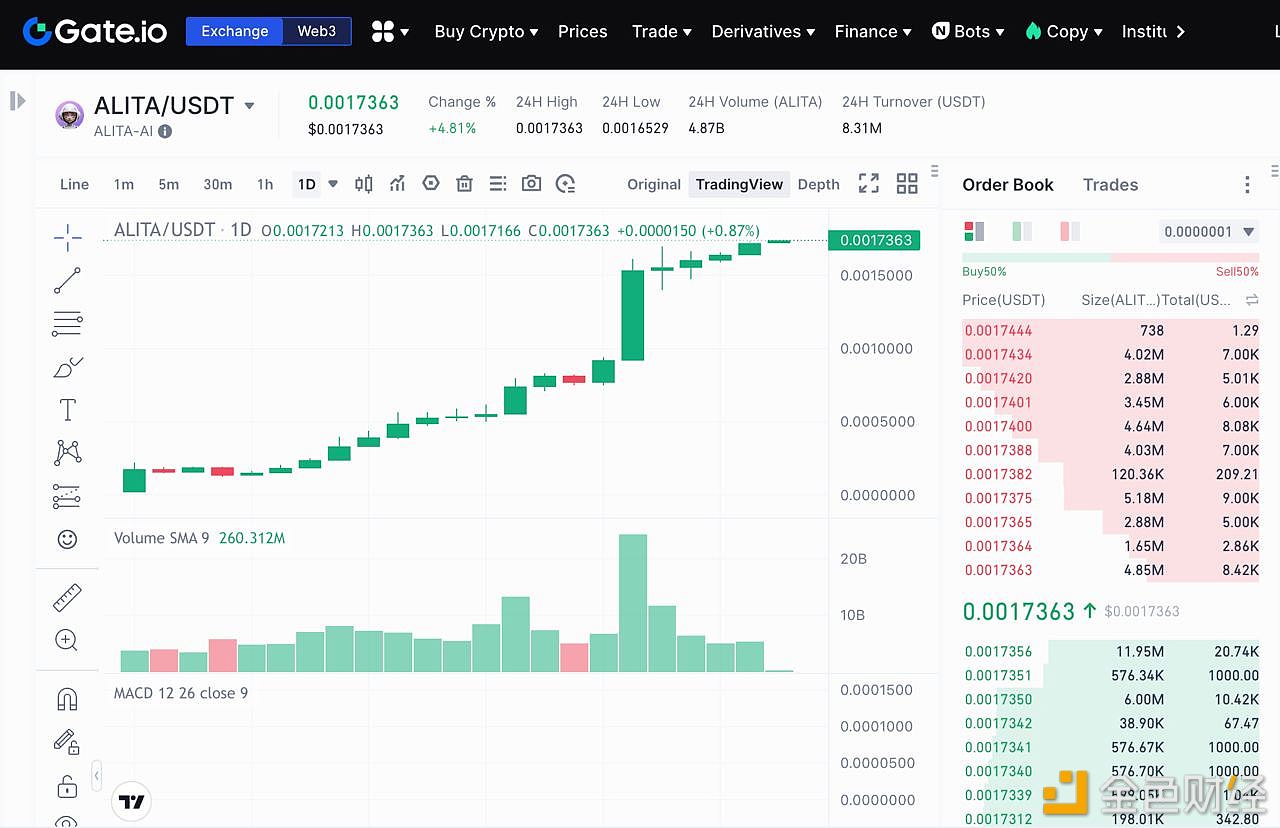Go to Prices page
The image size is (1280, 828).
pyautogui.click(x=583, y=31)
